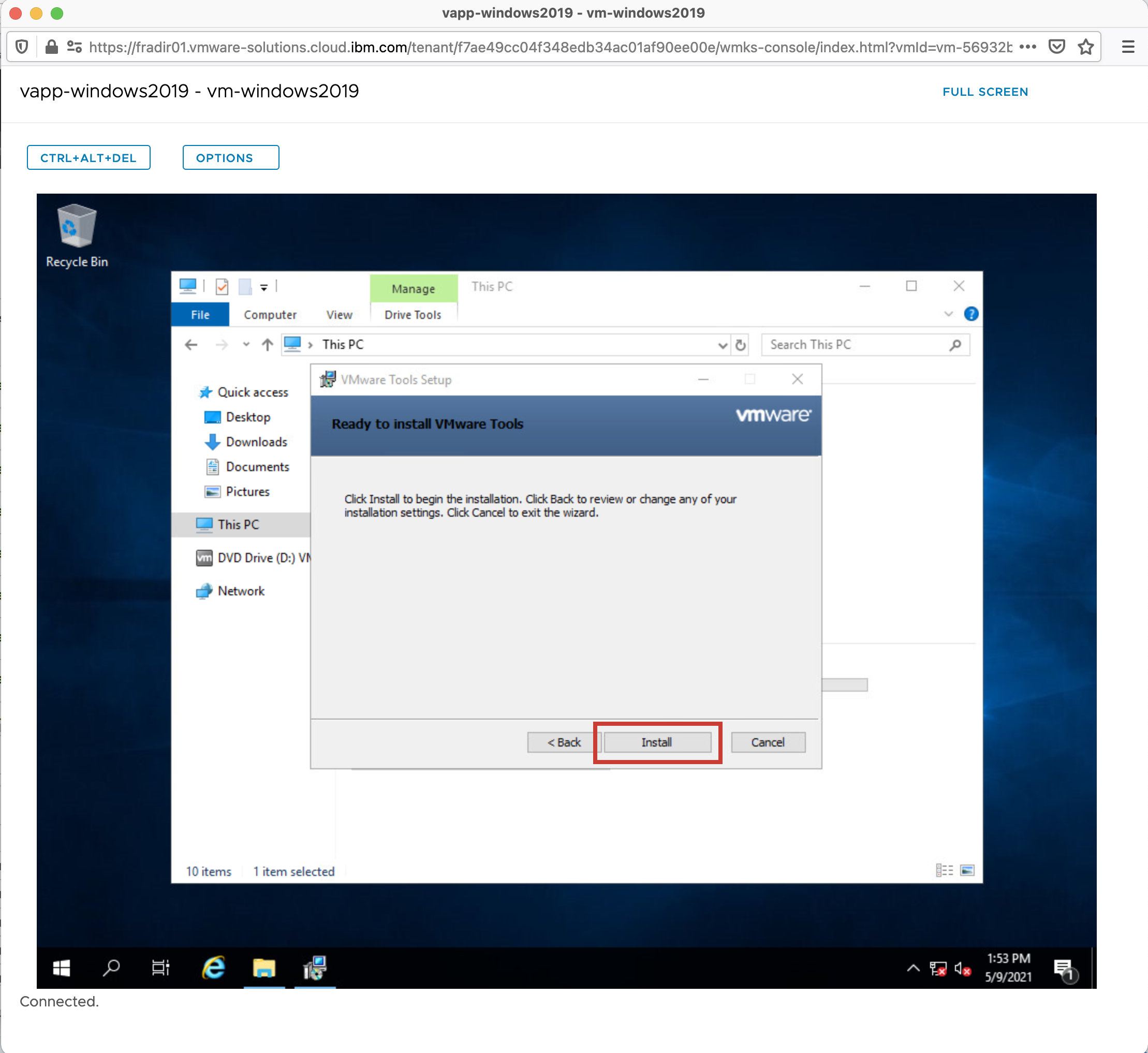Image resolution: width=1148 pixels, height=1053 pixels.
Task: Click the VMware Tools installer taskbar icon
Action: [315, 968]
